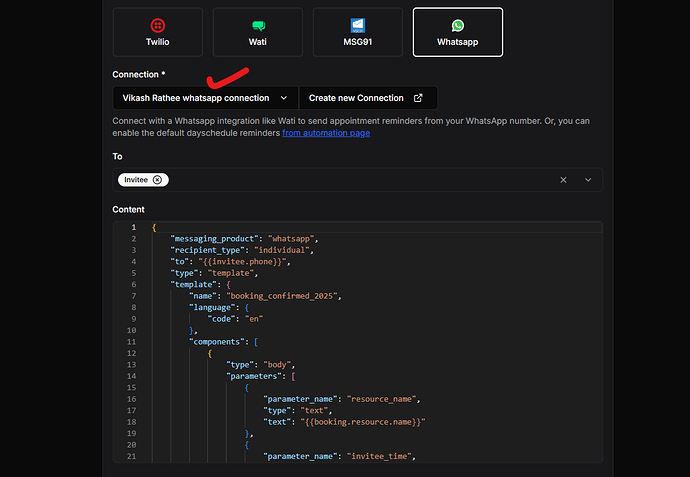Click the "resource_name" value on line 16
Viewport: 690px width, 477px height.
point(382,399)
